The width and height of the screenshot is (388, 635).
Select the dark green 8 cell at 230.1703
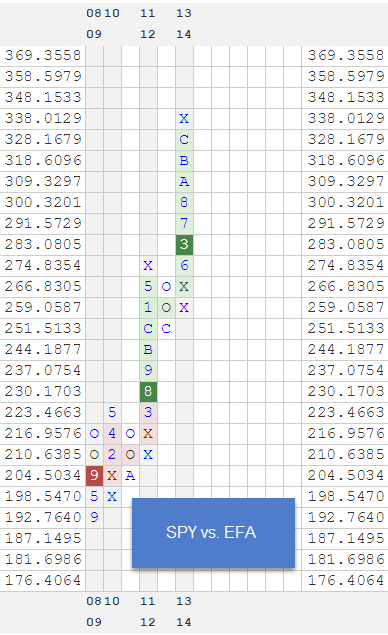148,392
